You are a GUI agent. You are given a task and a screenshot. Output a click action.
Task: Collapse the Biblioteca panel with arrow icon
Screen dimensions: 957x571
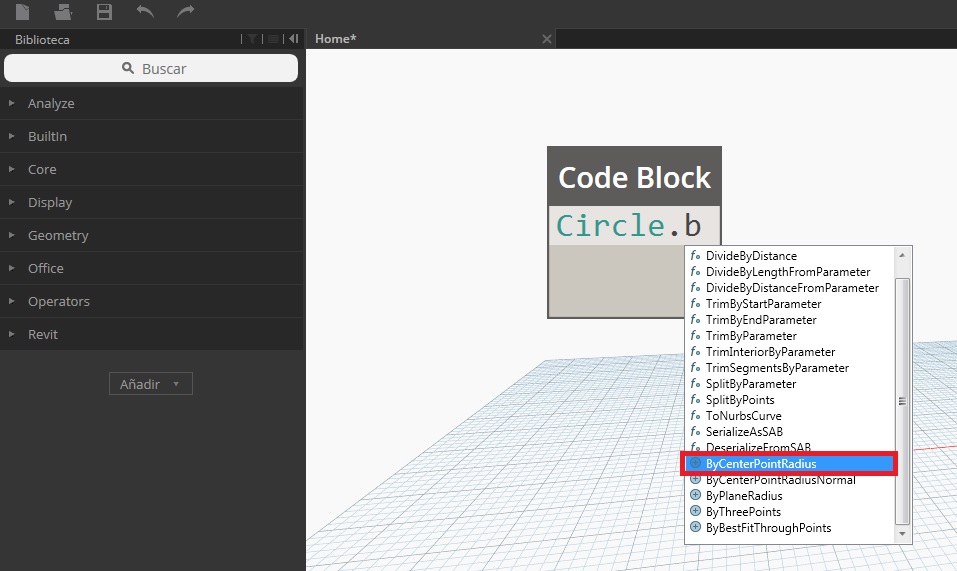click(x=293, y=39)
